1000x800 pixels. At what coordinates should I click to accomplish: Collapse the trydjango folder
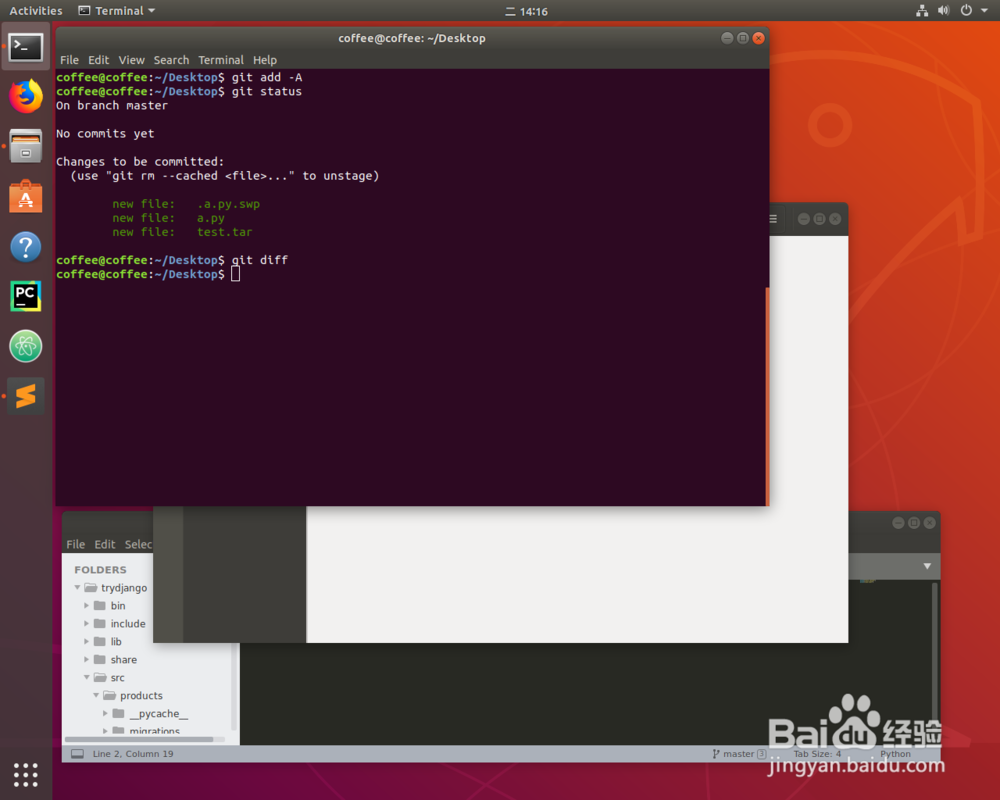pos(77,588)
